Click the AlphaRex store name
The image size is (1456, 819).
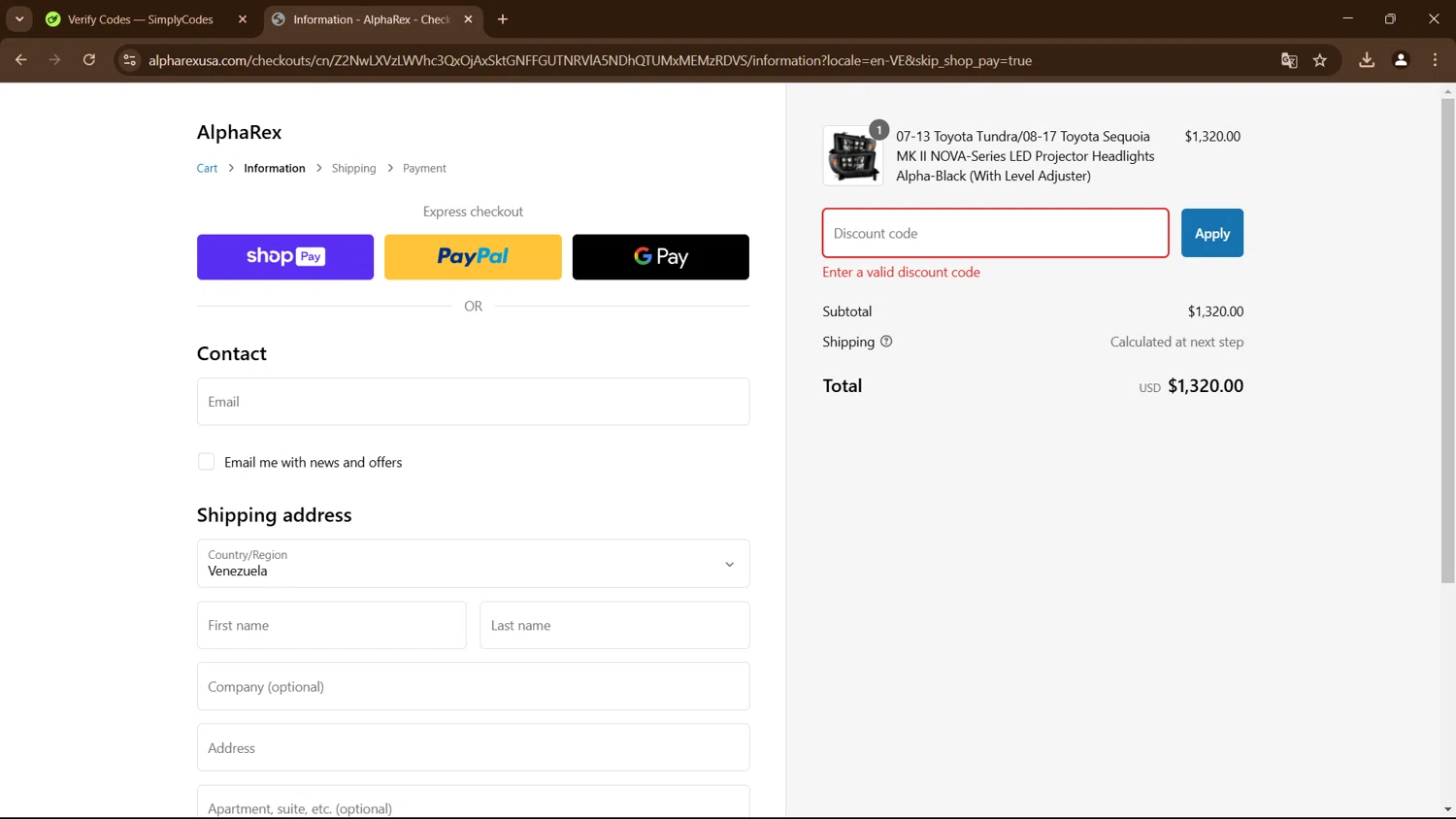click(x=239, y=132)
